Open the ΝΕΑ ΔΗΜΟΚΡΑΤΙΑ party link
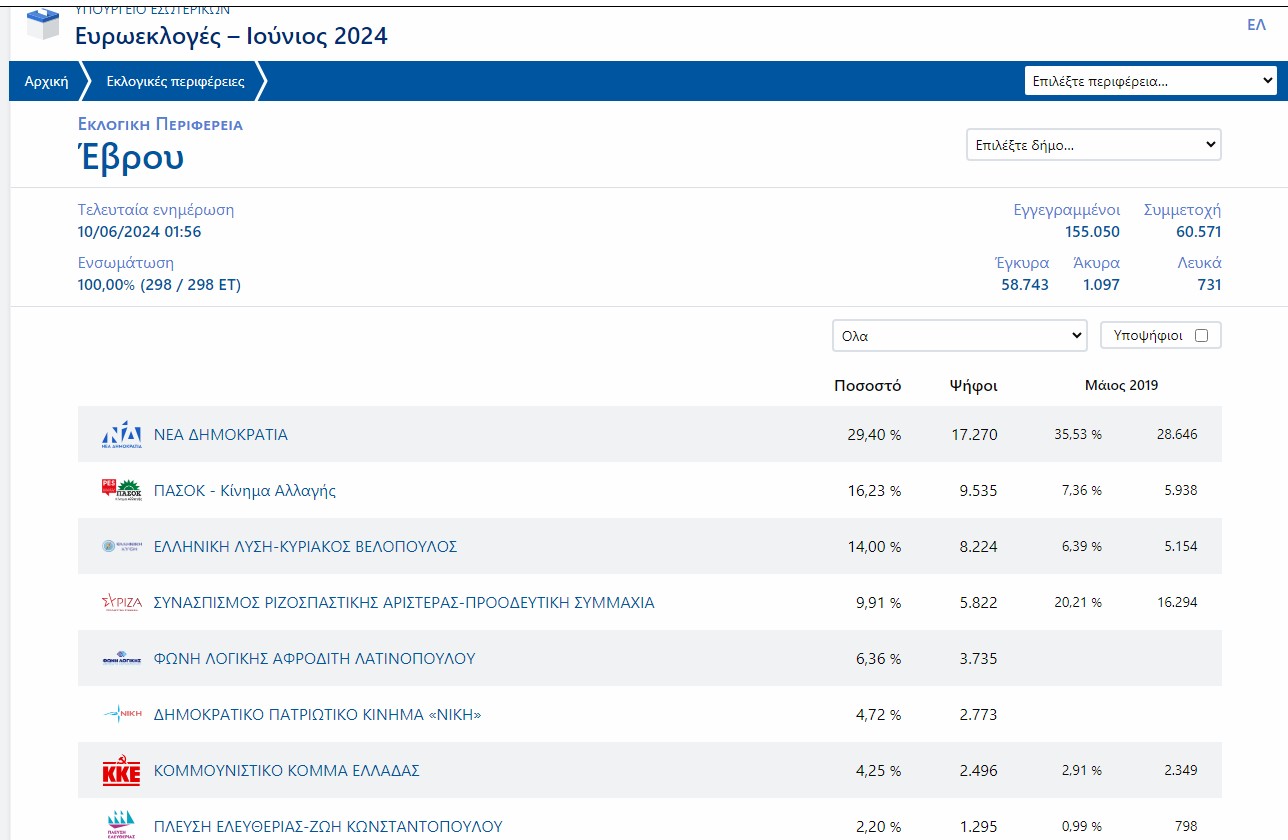 click(x=221, y=435)
